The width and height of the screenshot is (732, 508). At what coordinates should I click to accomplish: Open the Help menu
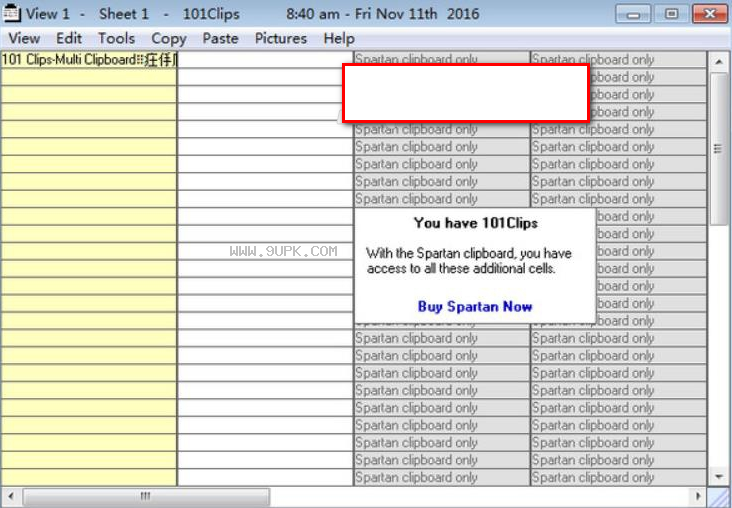tap(339, 38)
